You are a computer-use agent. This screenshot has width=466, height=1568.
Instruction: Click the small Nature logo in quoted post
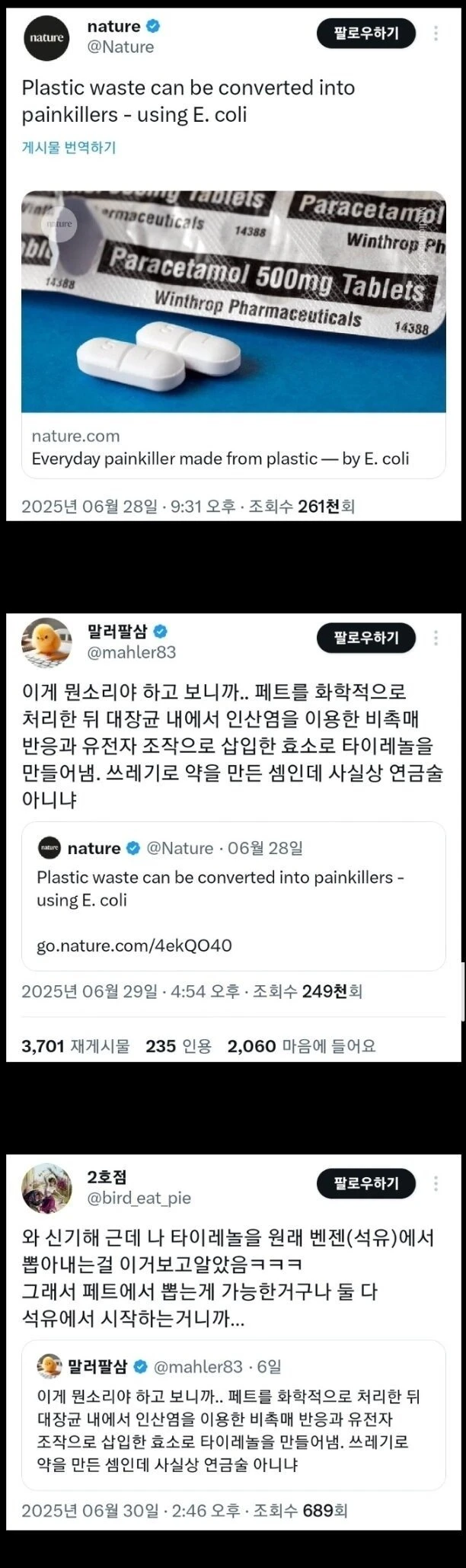[49, 848]
